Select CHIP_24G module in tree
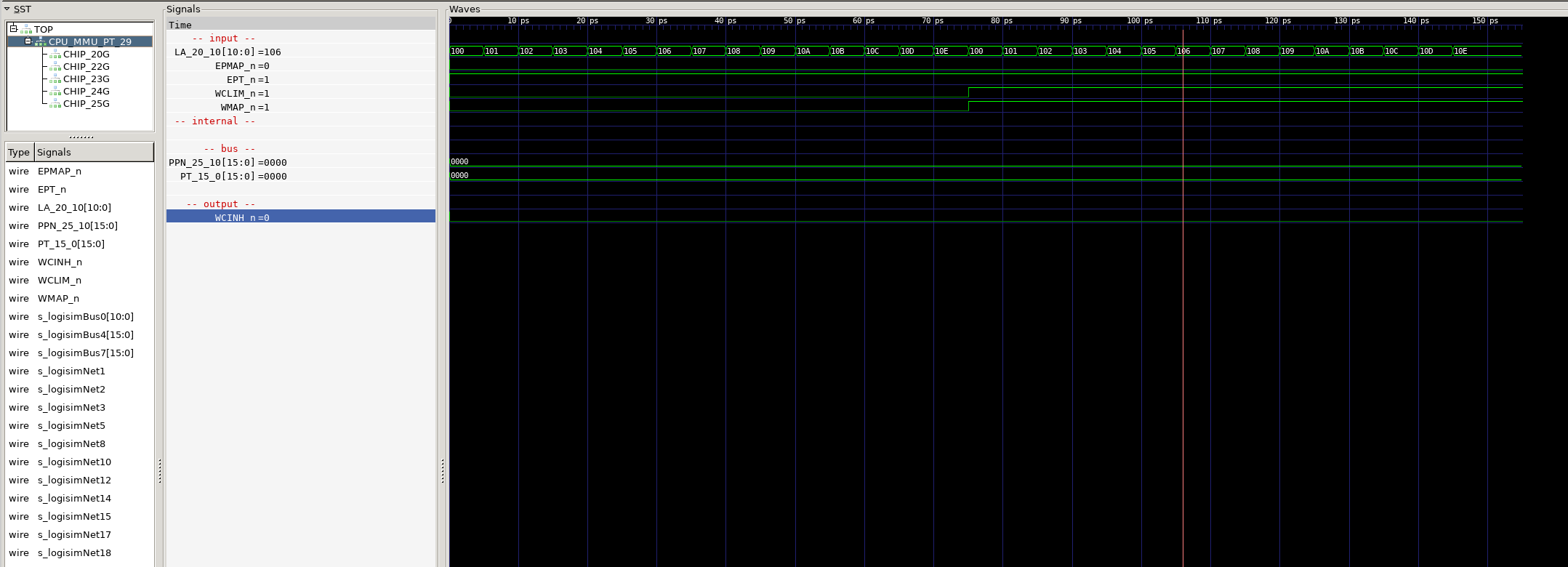 pyautogui.click(x=86, y=91)
